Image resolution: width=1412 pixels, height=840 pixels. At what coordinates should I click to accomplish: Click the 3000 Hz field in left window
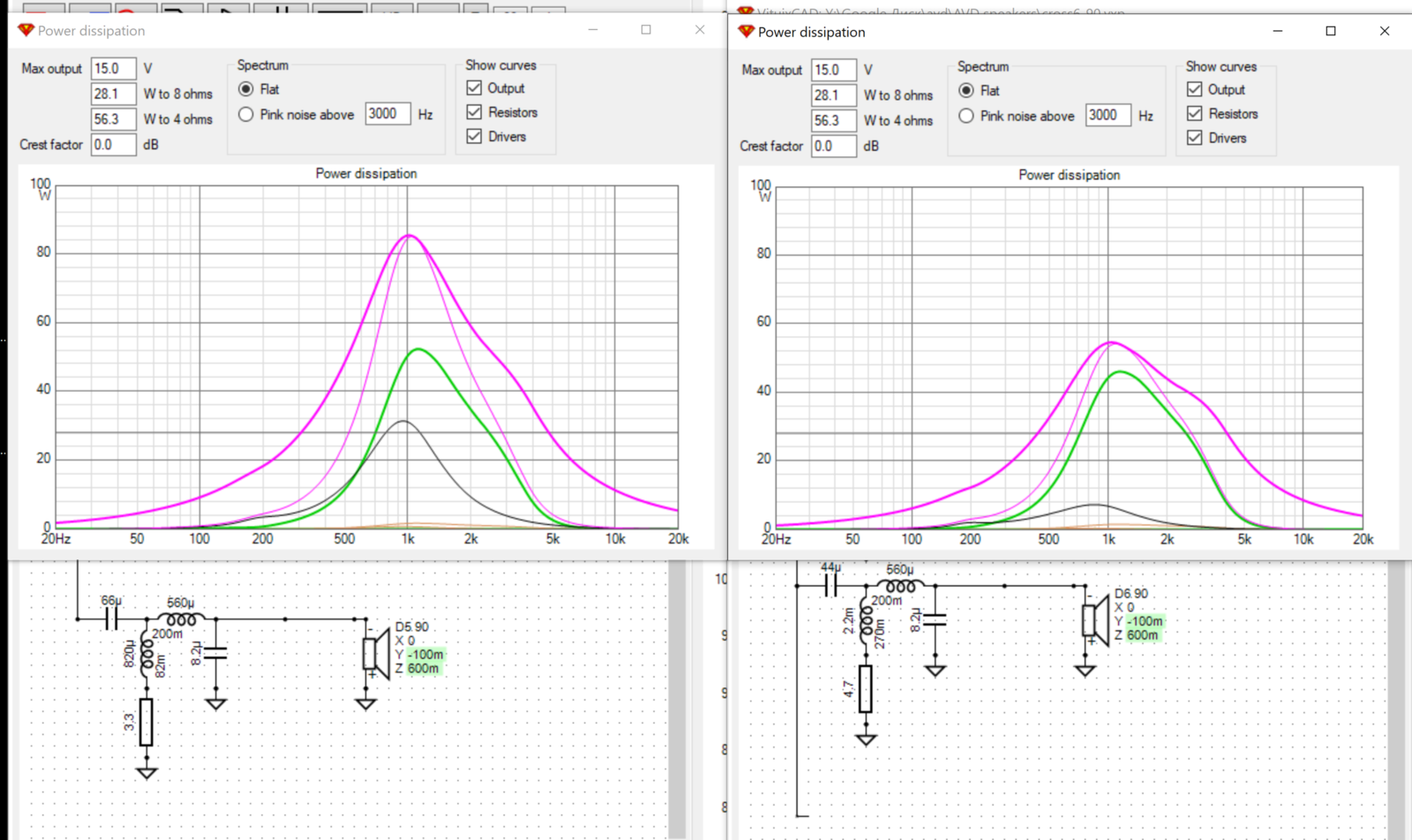point(387,114)
